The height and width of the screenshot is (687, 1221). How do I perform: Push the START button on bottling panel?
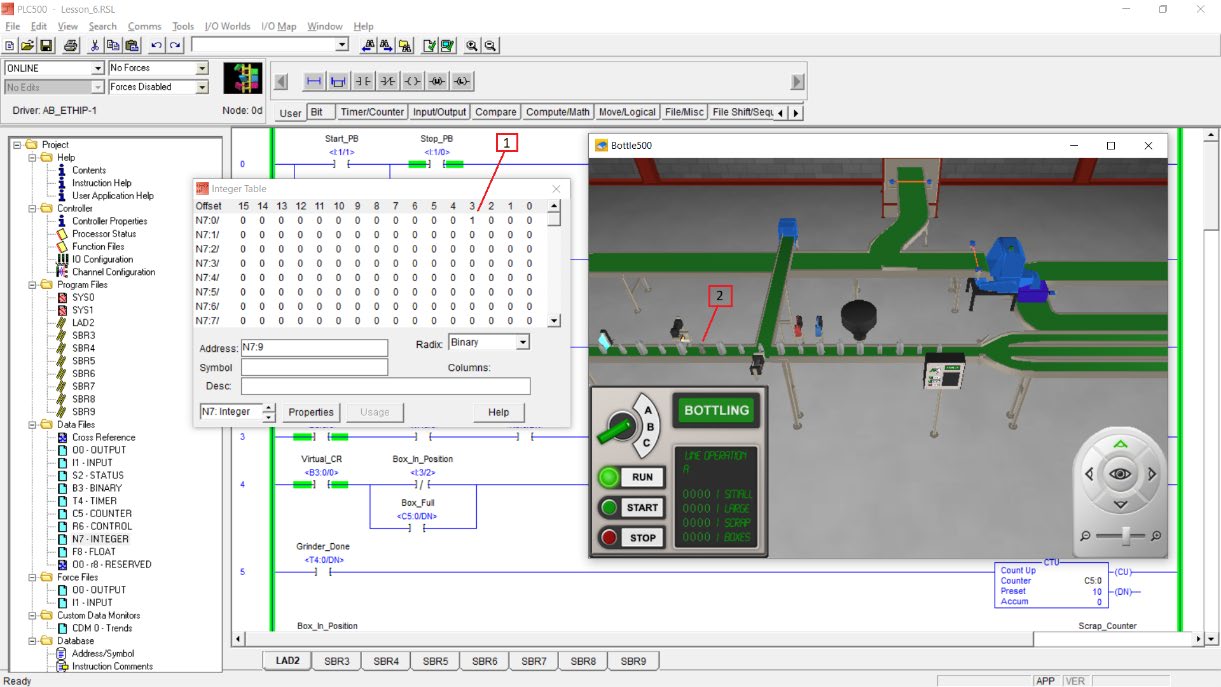click(x=631, y=507)
